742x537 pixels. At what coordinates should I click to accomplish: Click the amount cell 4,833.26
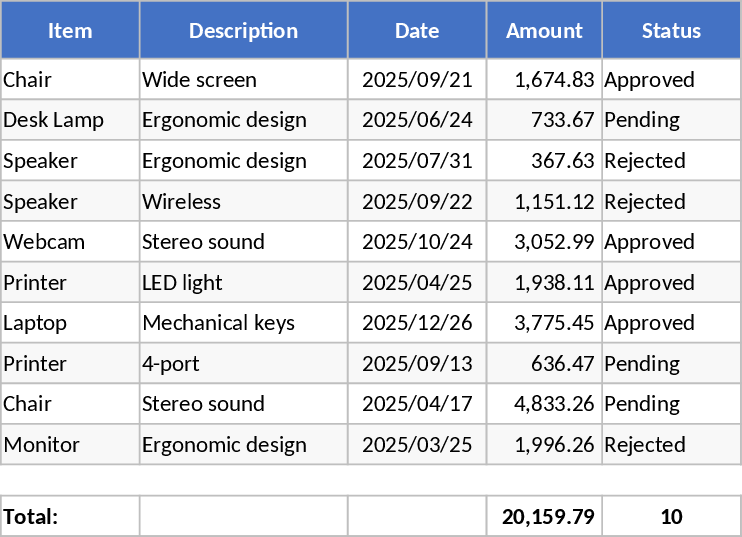[x=544, y=404]
